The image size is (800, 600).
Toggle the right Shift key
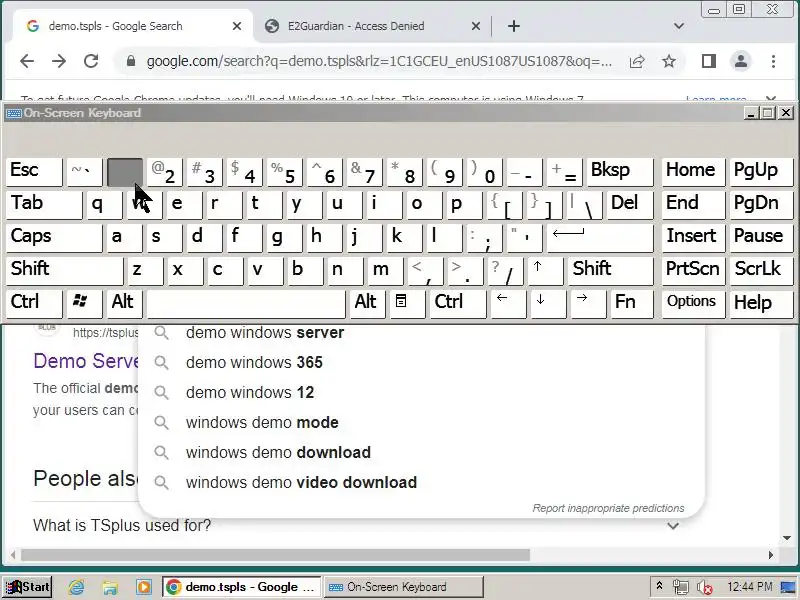point(610,270)
